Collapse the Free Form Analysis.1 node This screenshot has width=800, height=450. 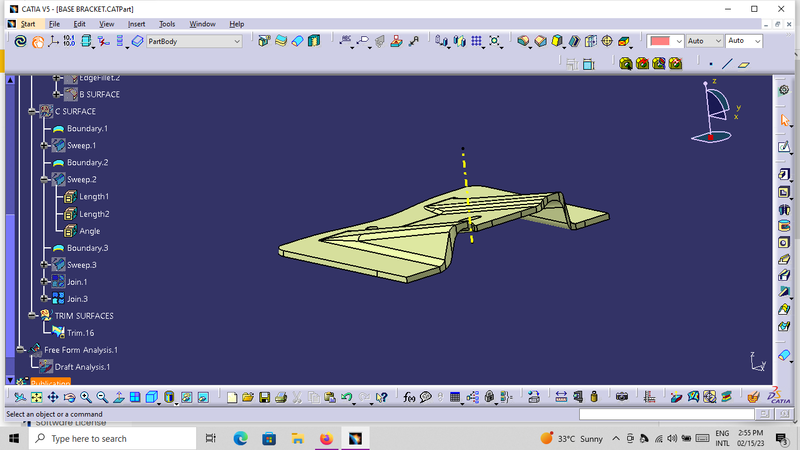click(x=20, y=350)
